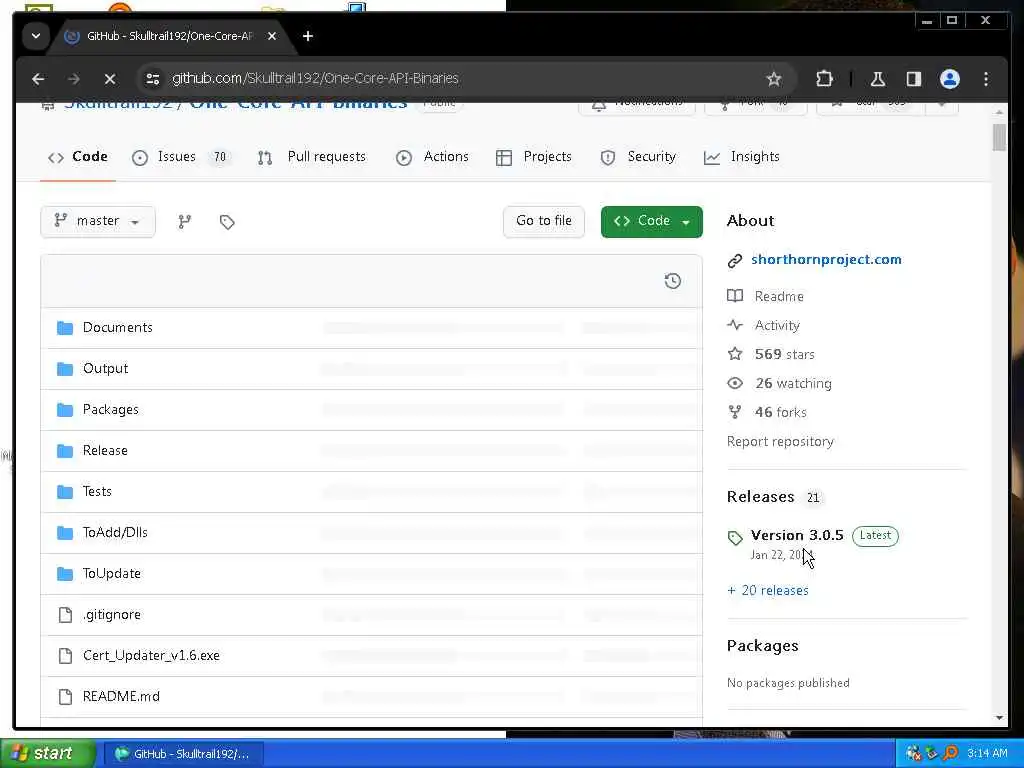Switch to the Code tab
This screenshot has height=768, width=1024.
[x=78, y=157]
